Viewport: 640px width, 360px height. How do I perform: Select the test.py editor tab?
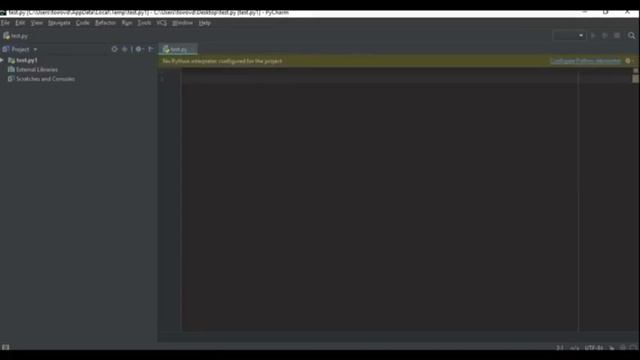click(178, 49)
